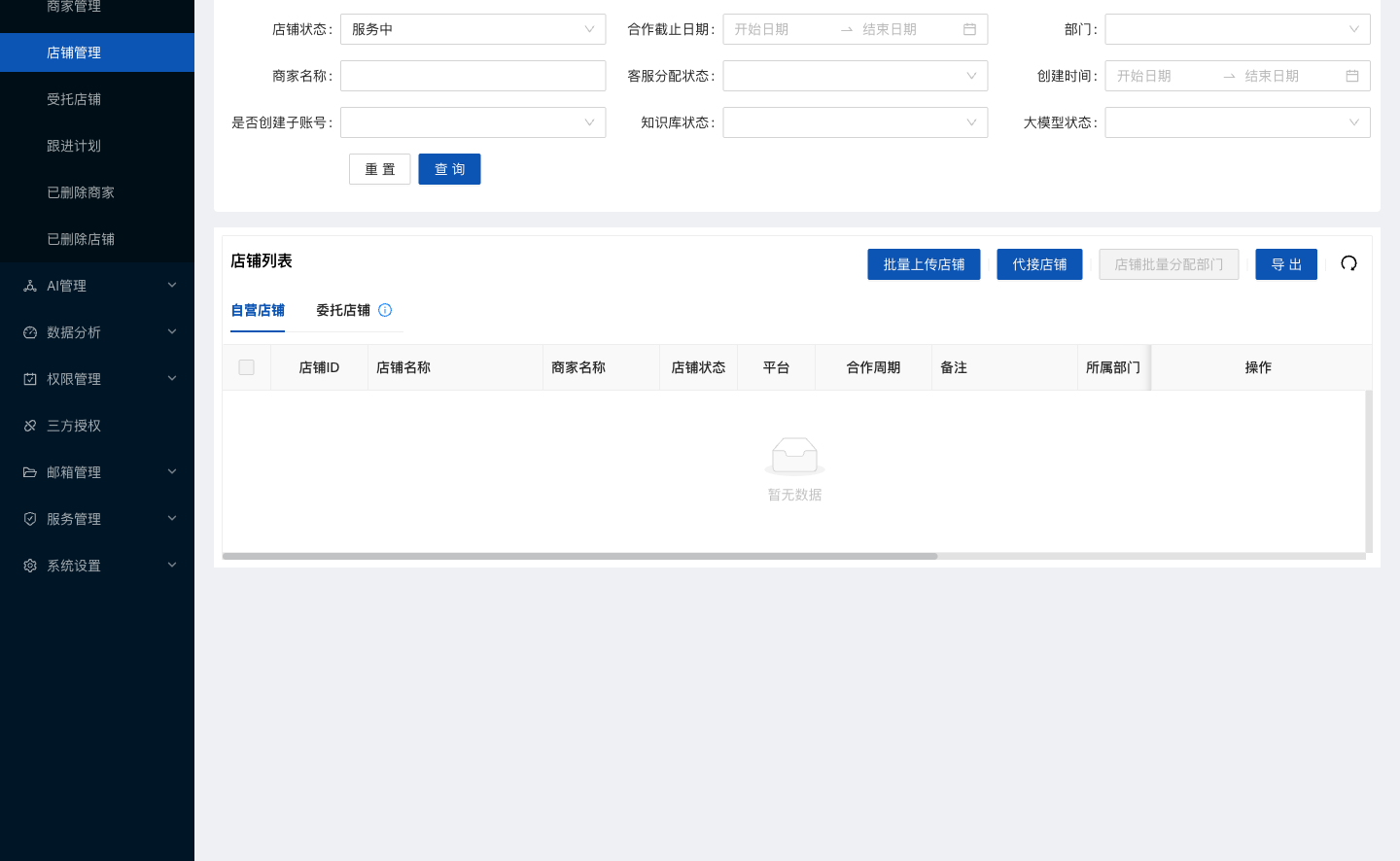Click the 服务管理 shield icon

point(30,519)
